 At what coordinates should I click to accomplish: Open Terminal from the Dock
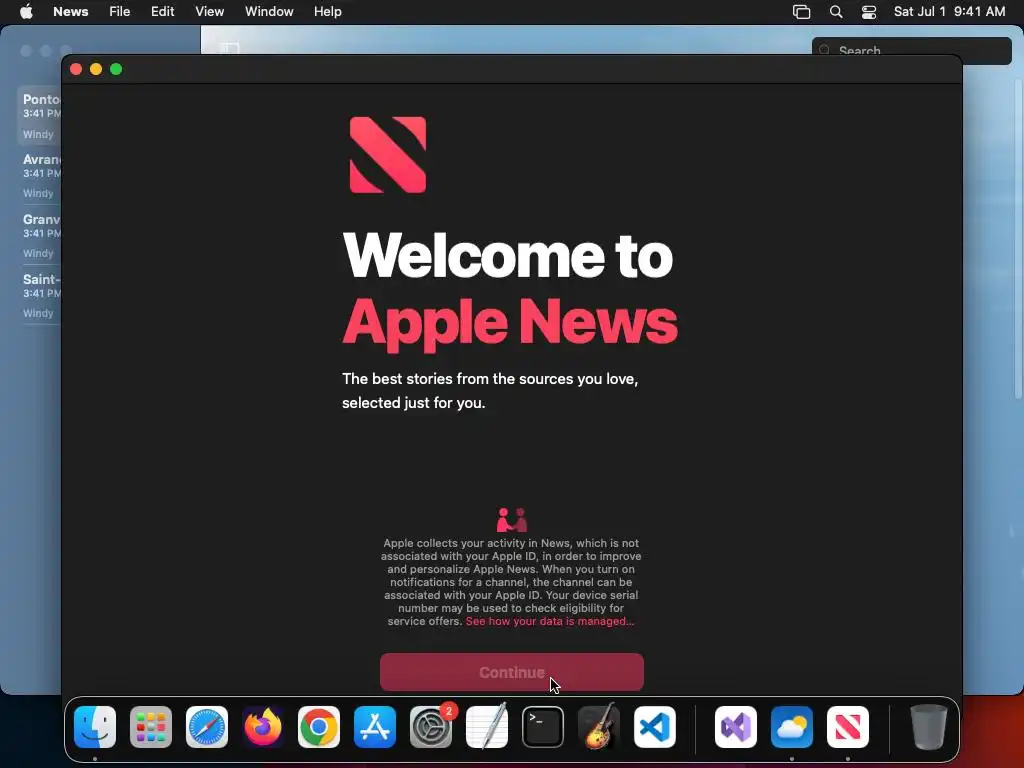click(543, 727)
